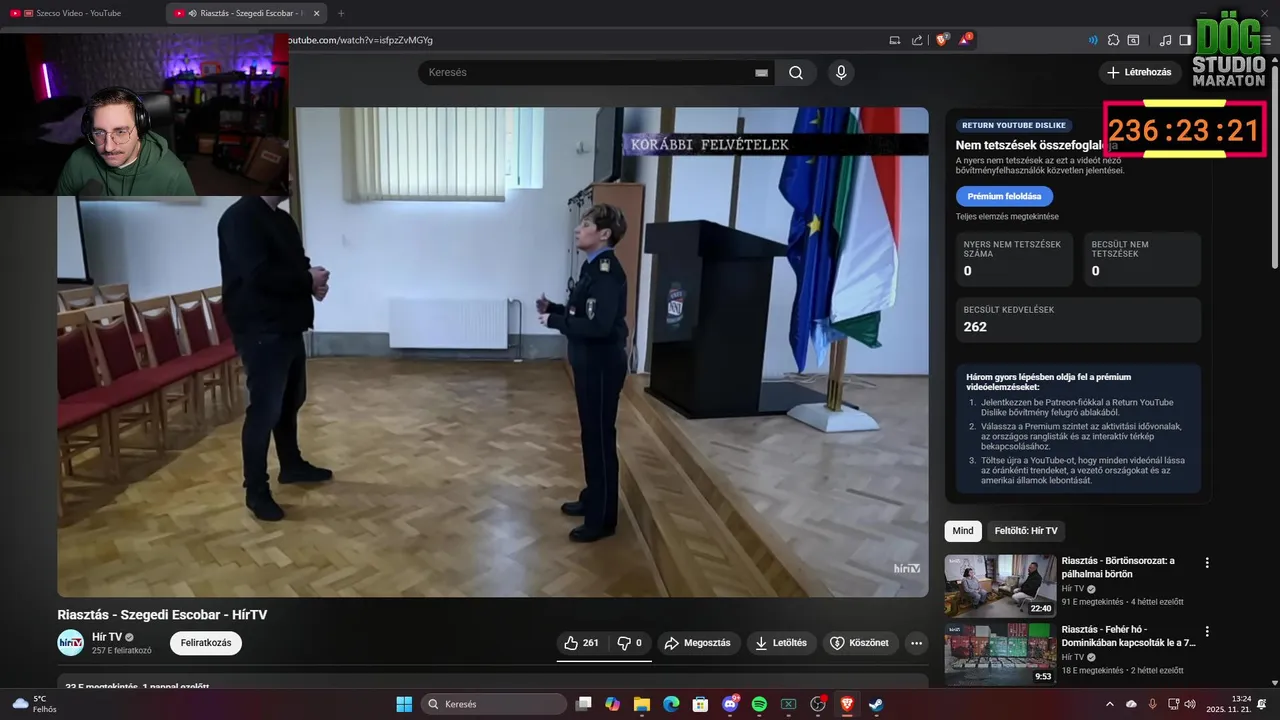This screenshot has width=1280, height=720.
Task: Open Teljes elemzés megtekintése link
Action: 1007,216
